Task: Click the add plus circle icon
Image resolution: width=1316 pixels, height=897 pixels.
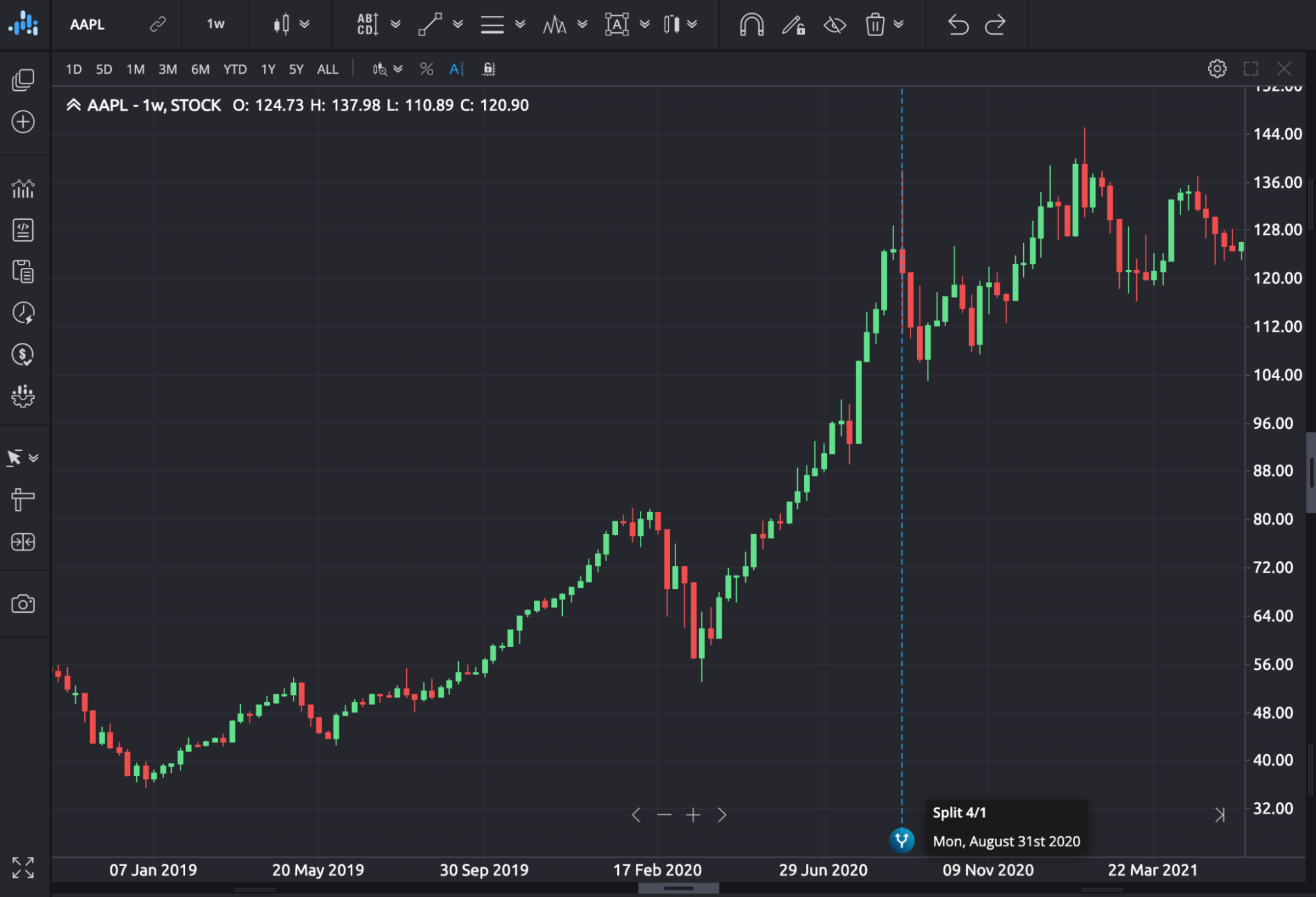Action: pyautogui.click(x=23, y=122)
